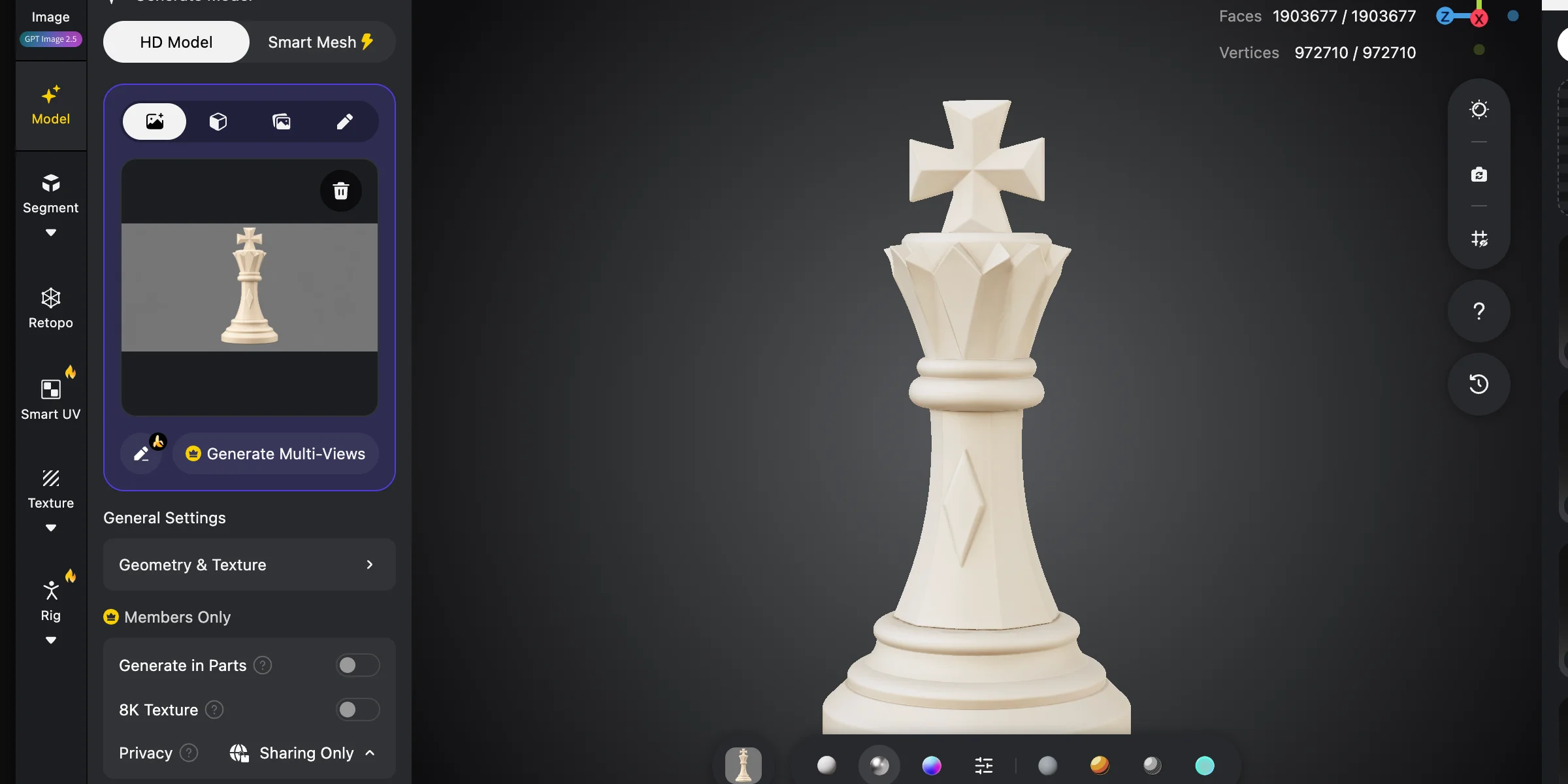Open the lighting settings sun icon
The image size is (1568, 784).
(1479, 109)
